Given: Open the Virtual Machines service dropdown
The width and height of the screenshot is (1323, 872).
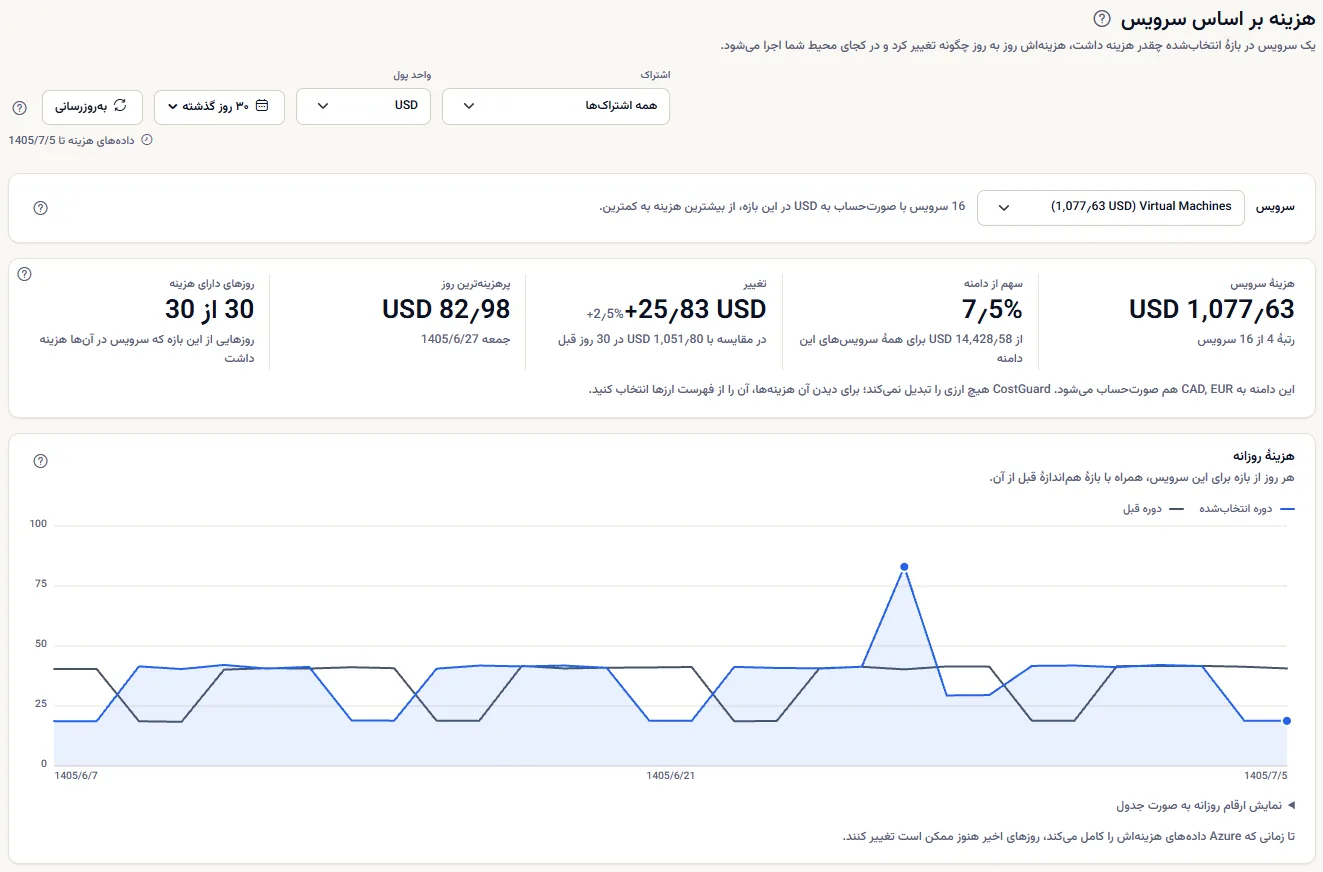Looking at the screenshot, I should coord(1111,208).
